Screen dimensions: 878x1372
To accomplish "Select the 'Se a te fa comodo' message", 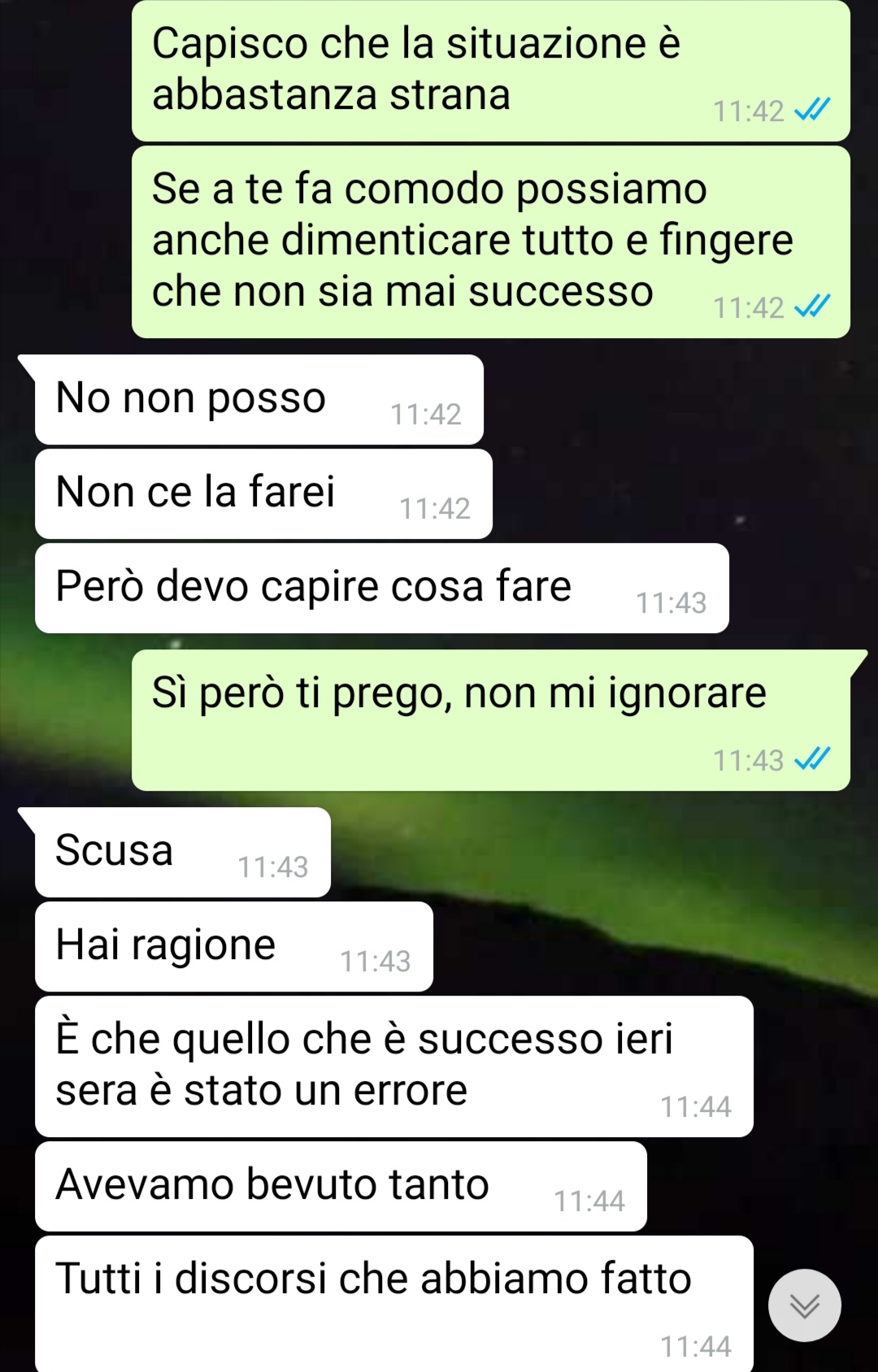I will pos(491,241).
